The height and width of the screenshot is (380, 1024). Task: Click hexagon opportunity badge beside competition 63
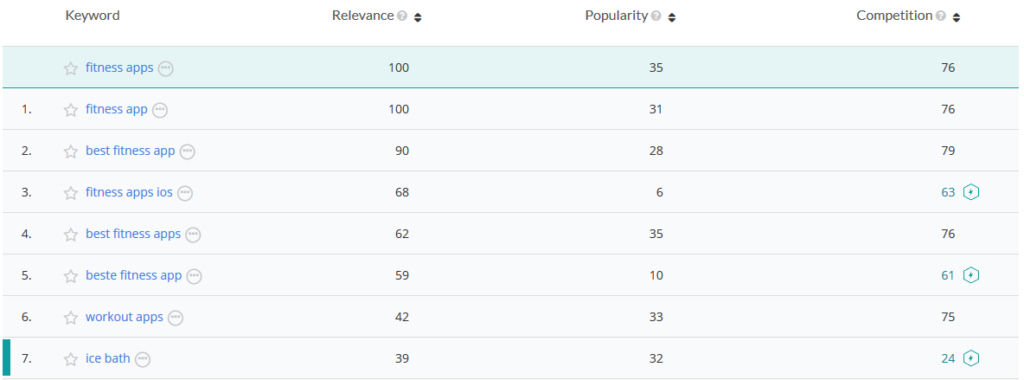[972, 193]
